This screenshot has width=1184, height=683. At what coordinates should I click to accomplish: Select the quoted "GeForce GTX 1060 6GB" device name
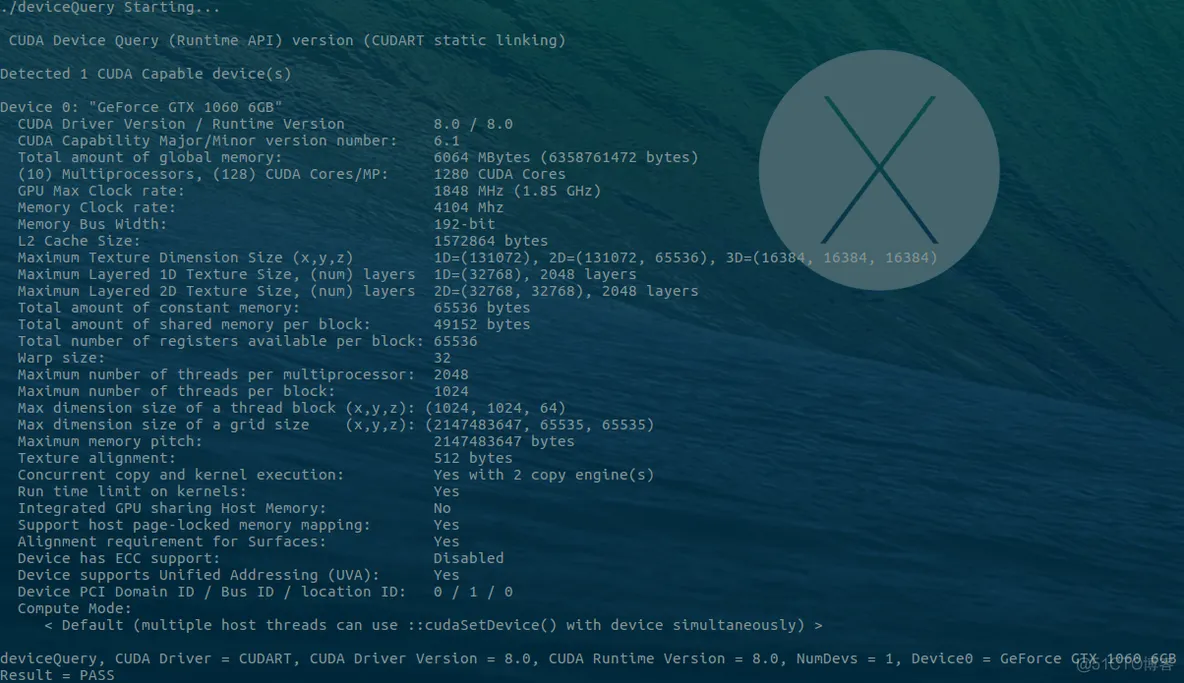pos(186,107)
